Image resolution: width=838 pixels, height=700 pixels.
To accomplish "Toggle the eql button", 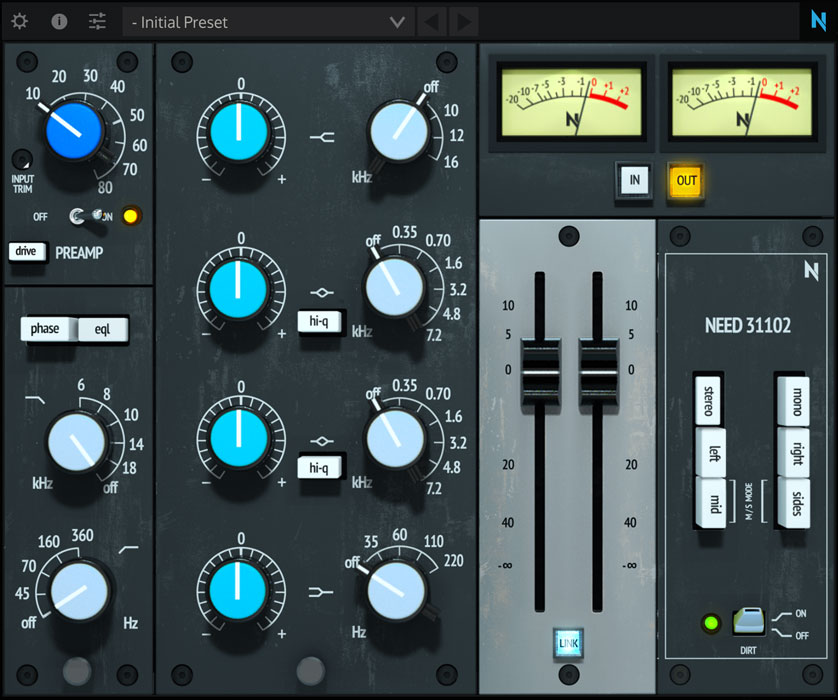I will coord(103,329).
